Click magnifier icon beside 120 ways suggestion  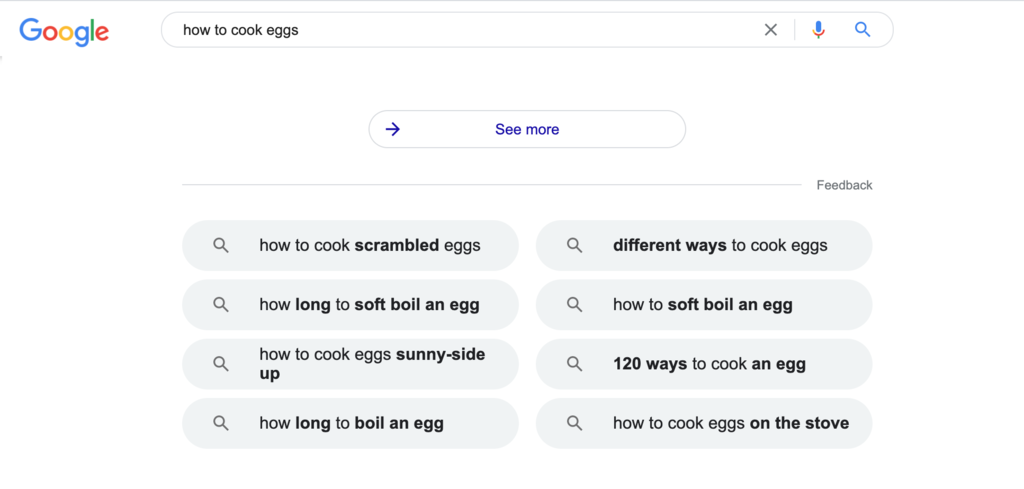point(574,364)
